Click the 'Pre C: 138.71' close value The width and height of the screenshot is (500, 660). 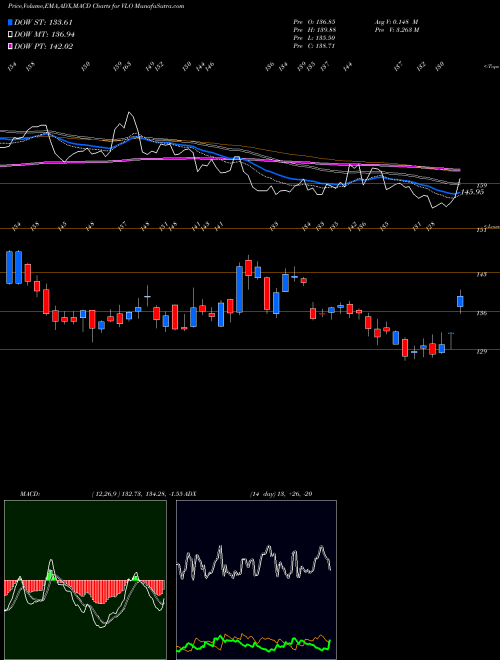(x=314, y=46)
